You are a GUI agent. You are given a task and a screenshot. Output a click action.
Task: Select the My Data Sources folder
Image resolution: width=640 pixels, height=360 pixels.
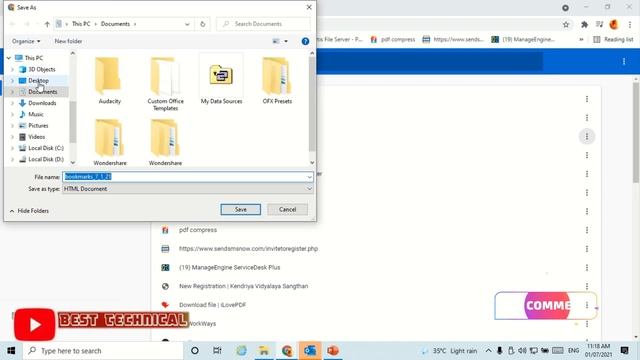[221, 80]
